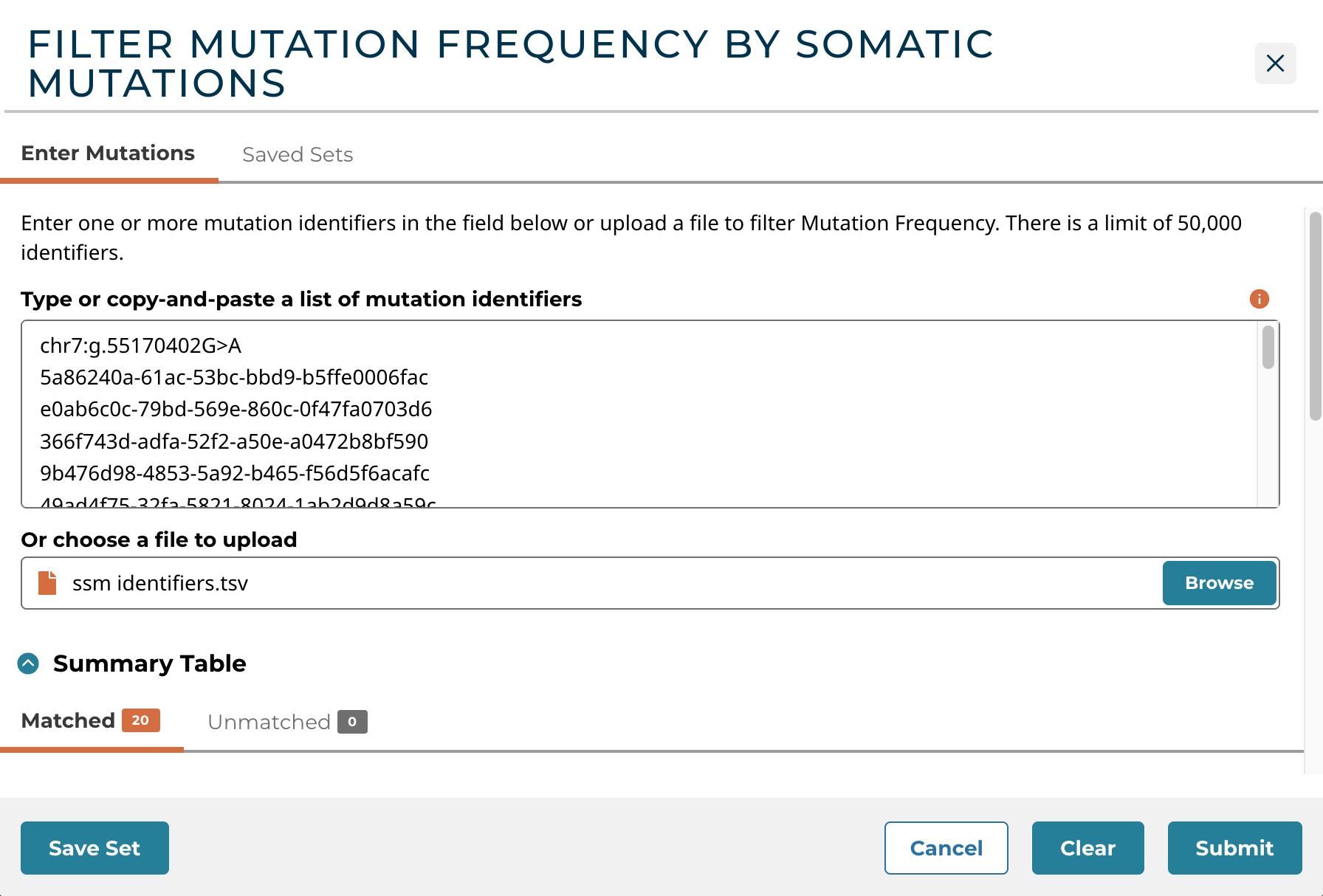
Task: Click the Summary Table heading text
Action: [149, 664]
